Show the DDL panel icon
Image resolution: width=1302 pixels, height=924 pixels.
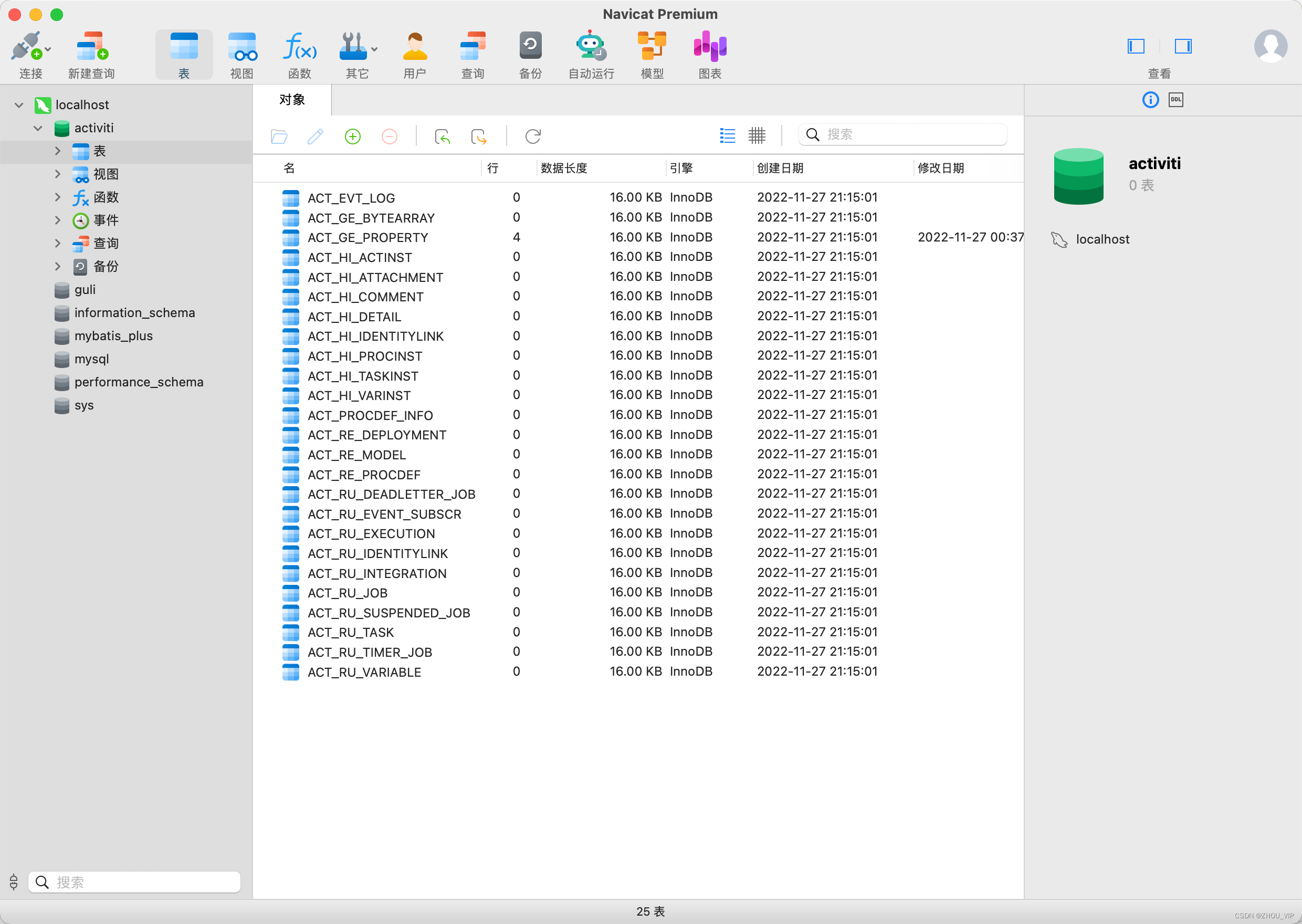point(1175,100)
